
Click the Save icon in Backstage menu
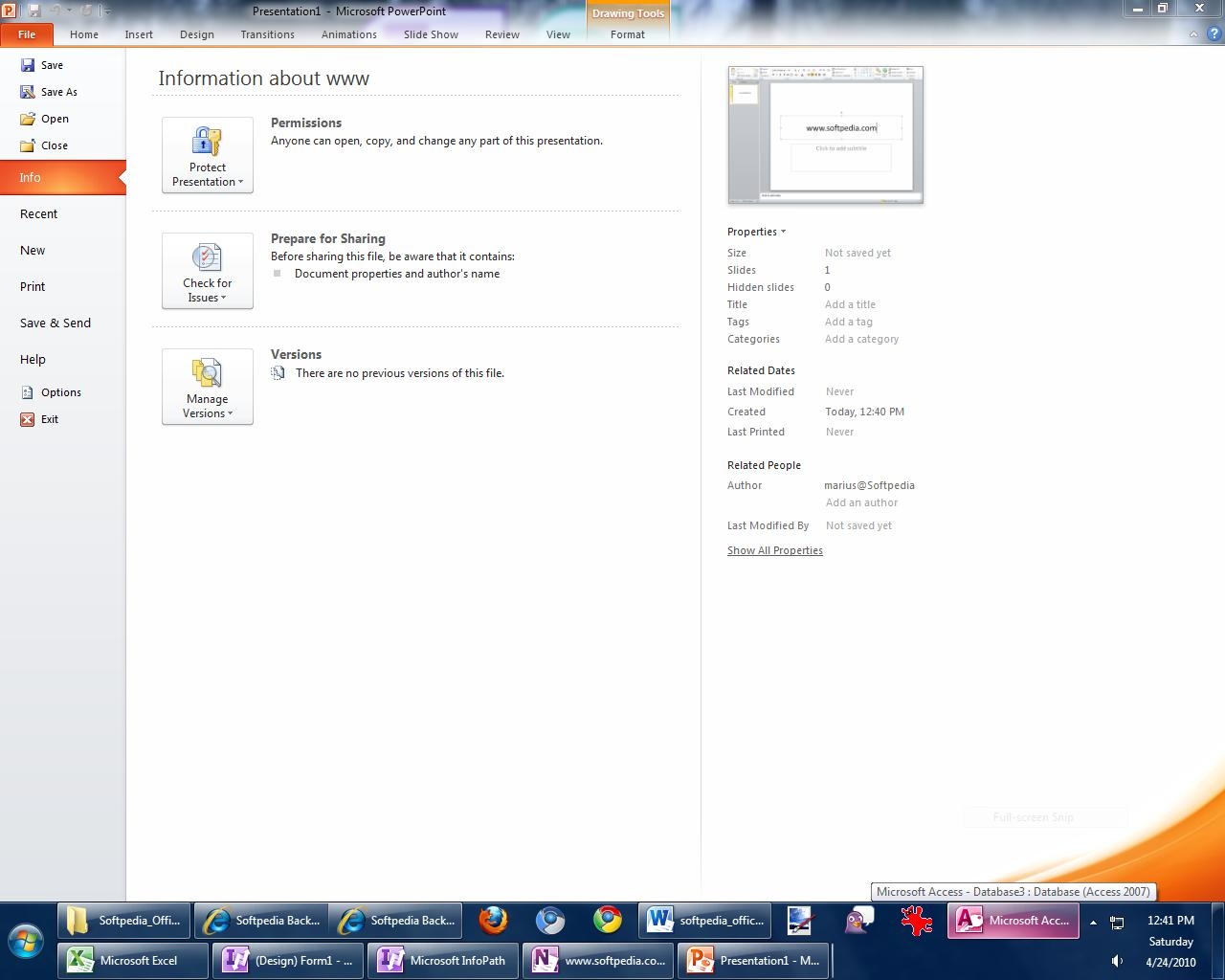pos(28,65)
